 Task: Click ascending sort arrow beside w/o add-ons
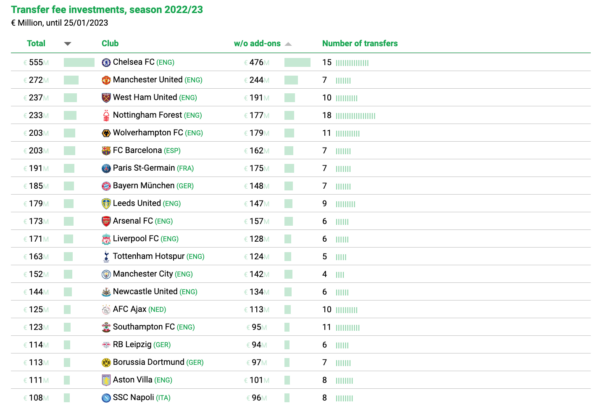click(288, 44)
